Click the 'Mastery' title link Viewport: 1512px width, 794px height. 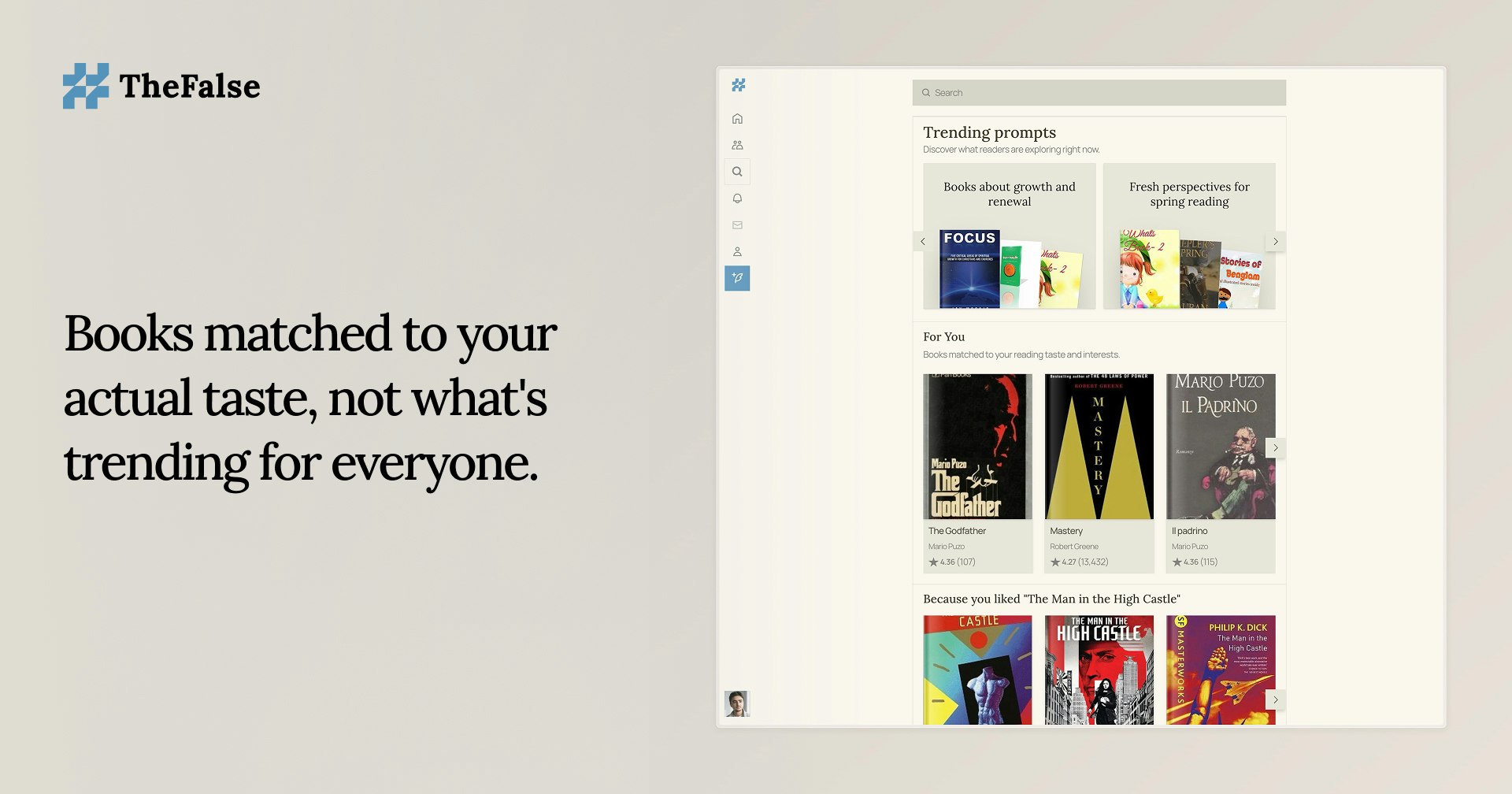(x=1066, y=532)
